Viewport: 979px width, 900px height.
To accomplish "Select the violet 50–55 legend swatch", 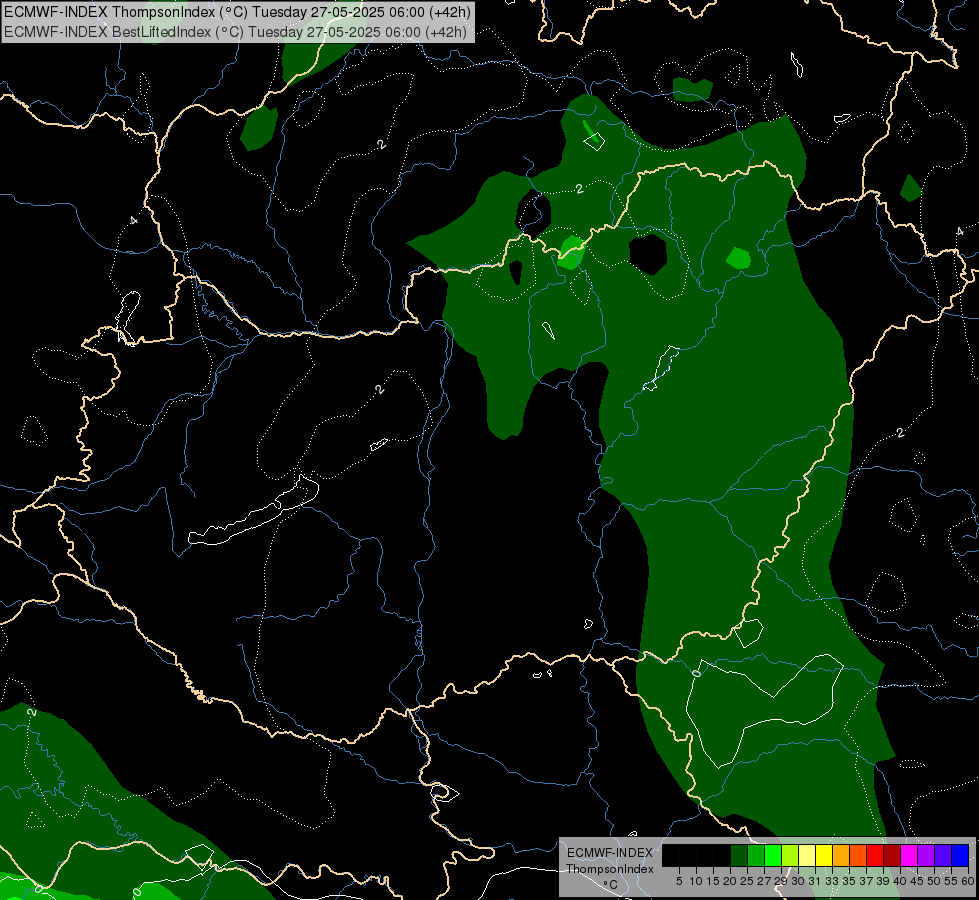I will click(943, 855).
